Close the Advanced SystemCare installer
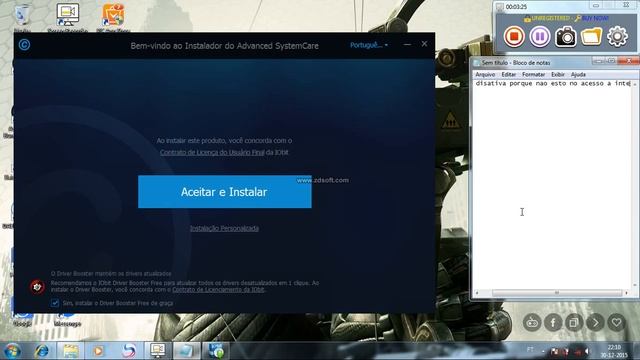640x360 pixels. click(x=424, y=44)
